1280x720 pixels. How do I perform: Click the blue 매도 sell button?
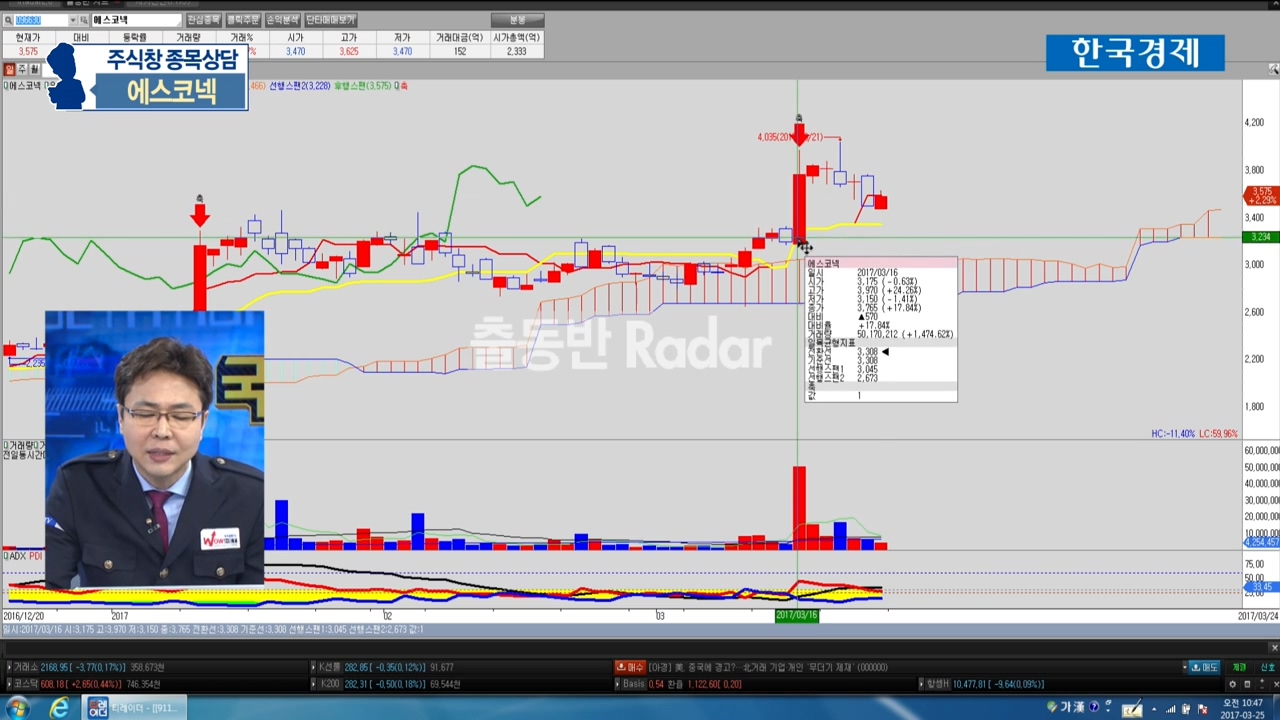click(x=1201, y=667)
